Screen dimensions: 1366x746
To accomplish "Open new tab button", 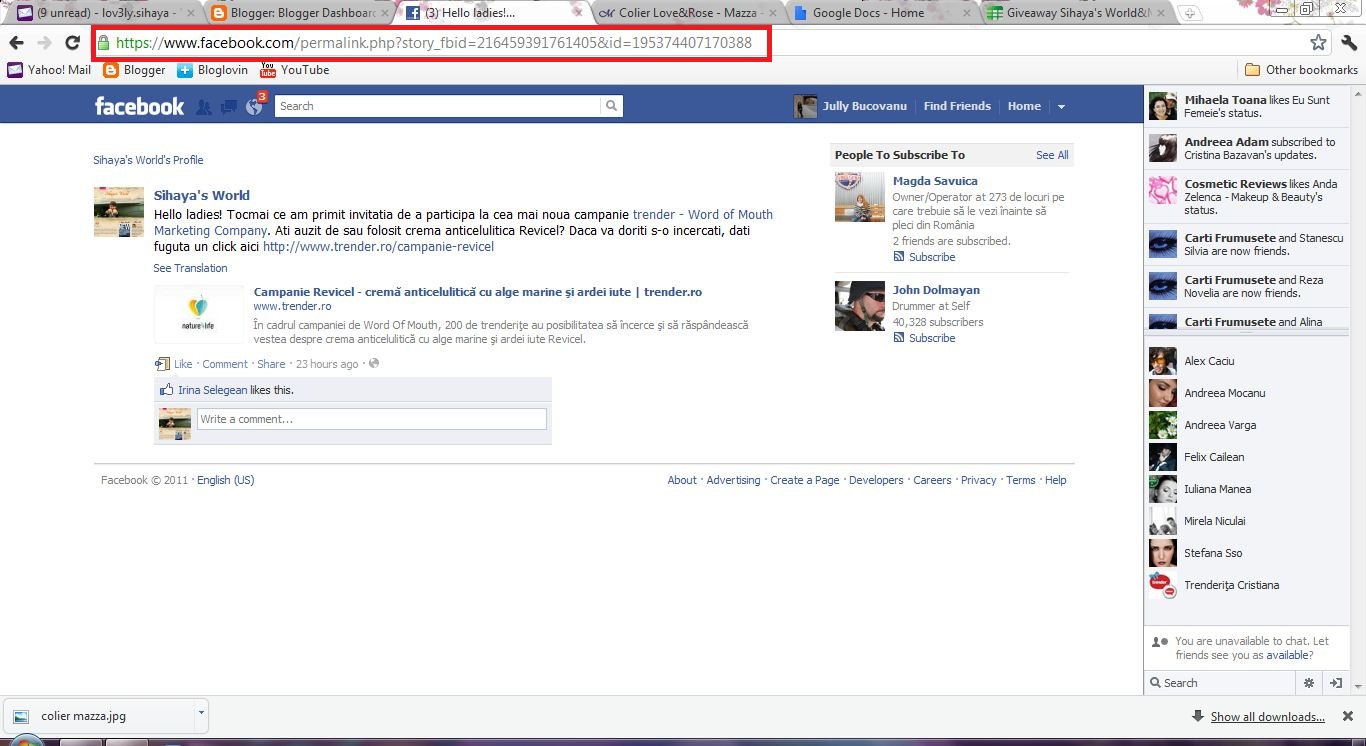I will [x=1189, y=13].
